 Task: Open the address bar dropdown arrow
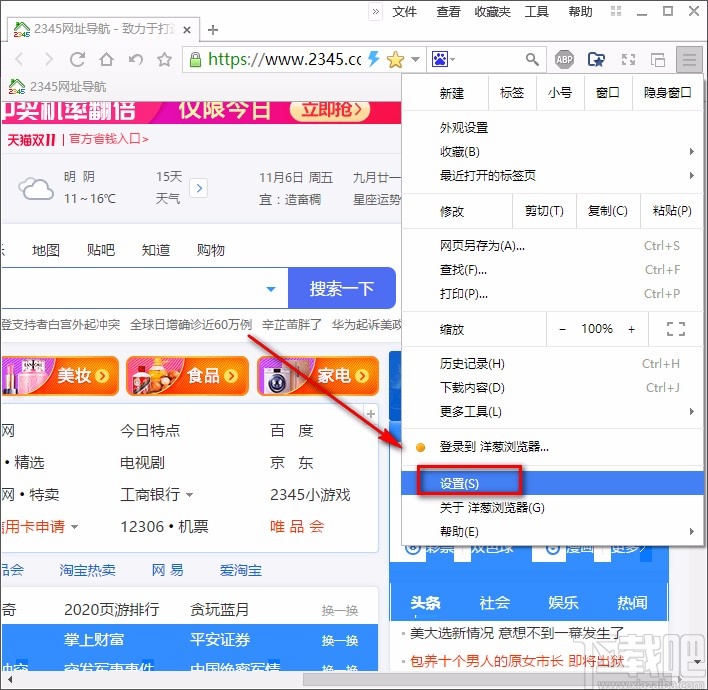point(415,59)
